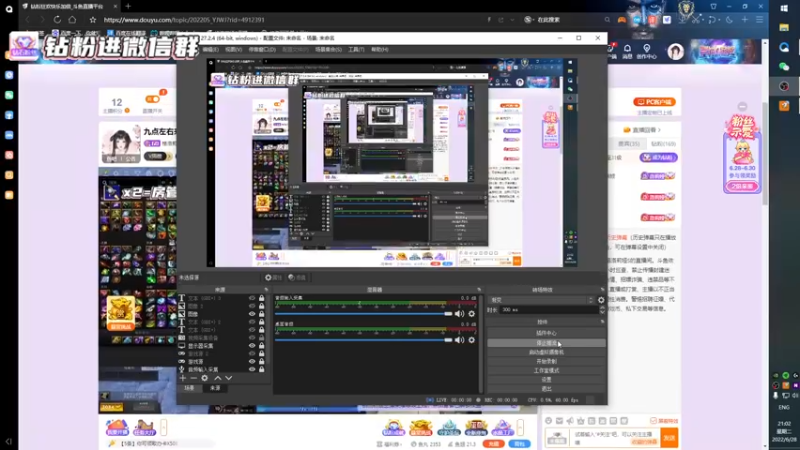Open the OBS icon in the taskbar

tap(784, 86)
